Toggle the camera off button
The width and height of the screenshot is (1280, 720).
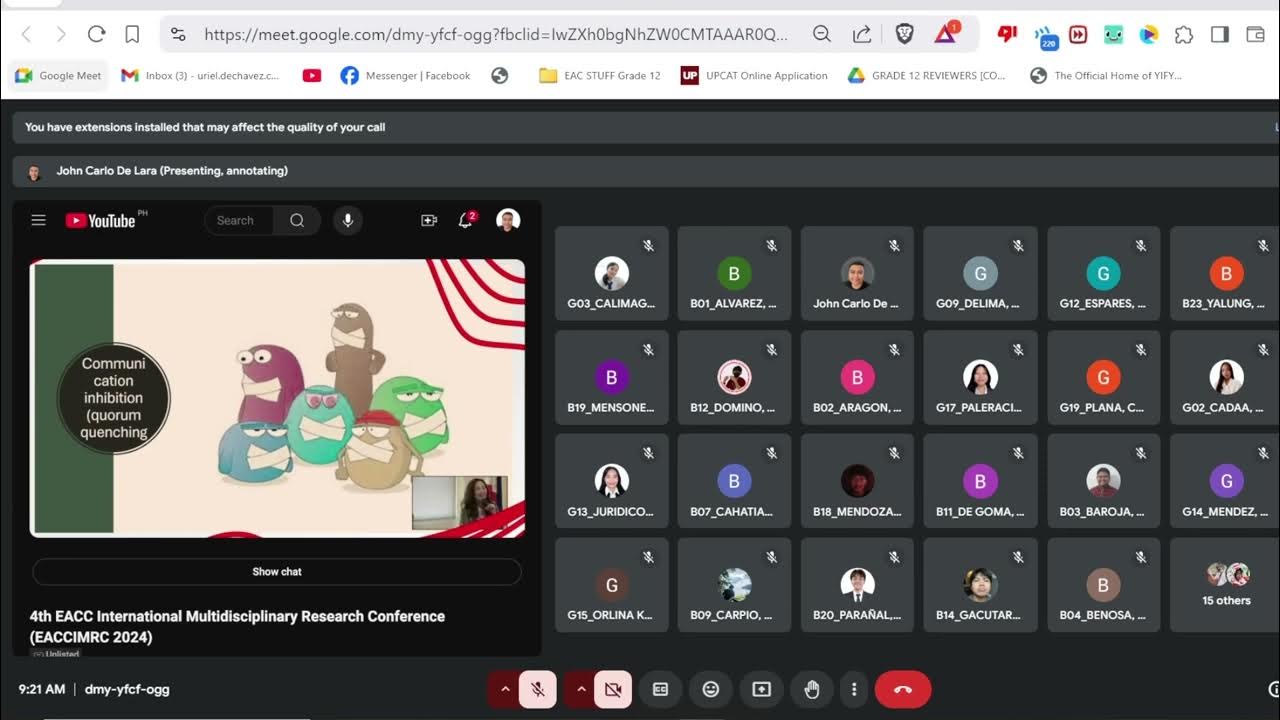(x=613, y=689)
